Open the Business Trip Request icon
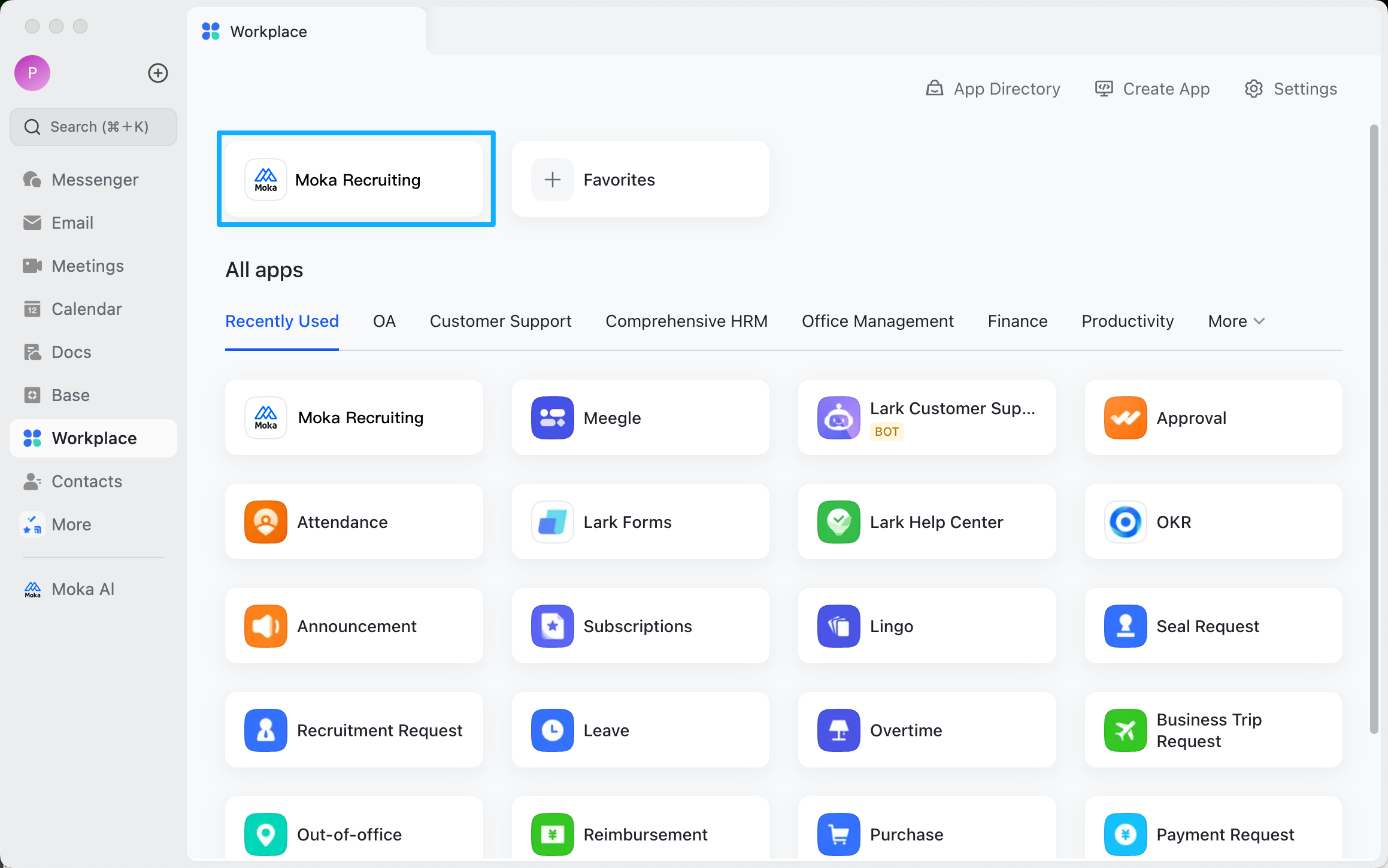1388x868 pixels. [x=1126, y=730]
